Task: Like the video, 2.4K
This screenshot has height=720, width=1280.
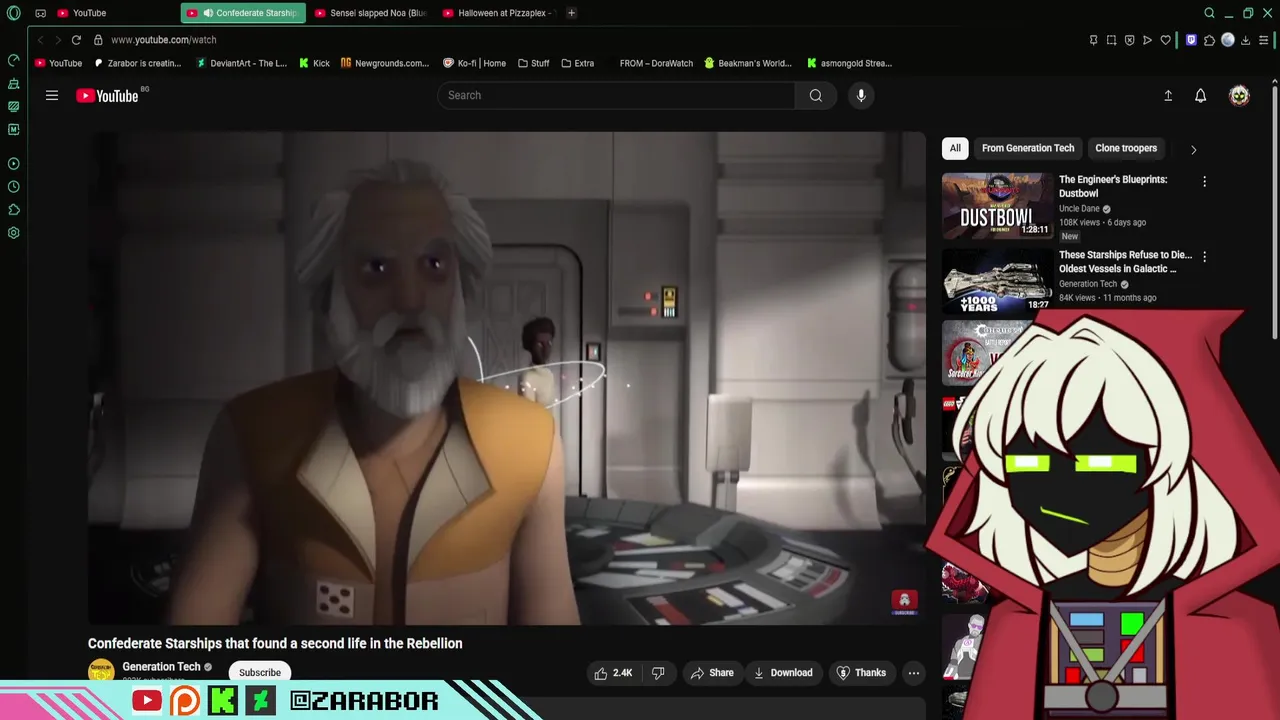Action: tap(613, 673)
